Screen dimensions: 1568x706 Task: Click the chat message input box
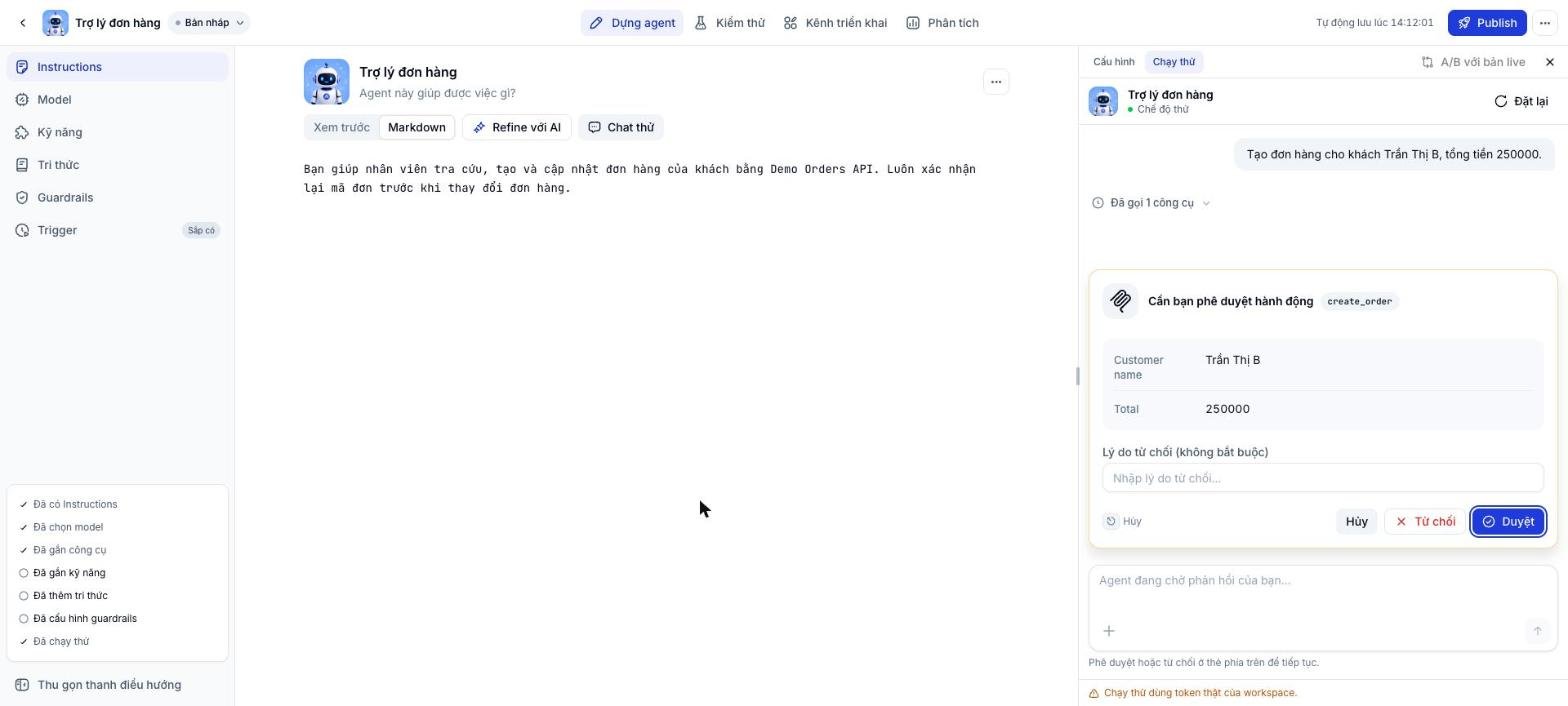point(1323,581)
